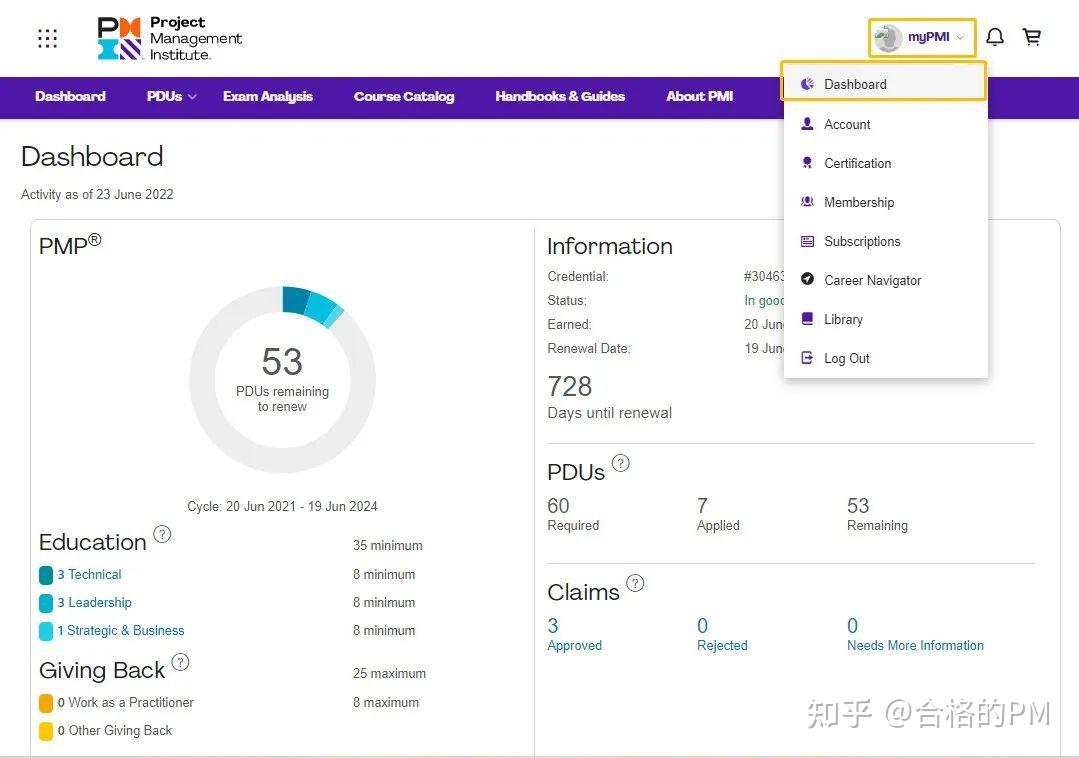Click the Leadership color swatch

[x=46, y=603]
